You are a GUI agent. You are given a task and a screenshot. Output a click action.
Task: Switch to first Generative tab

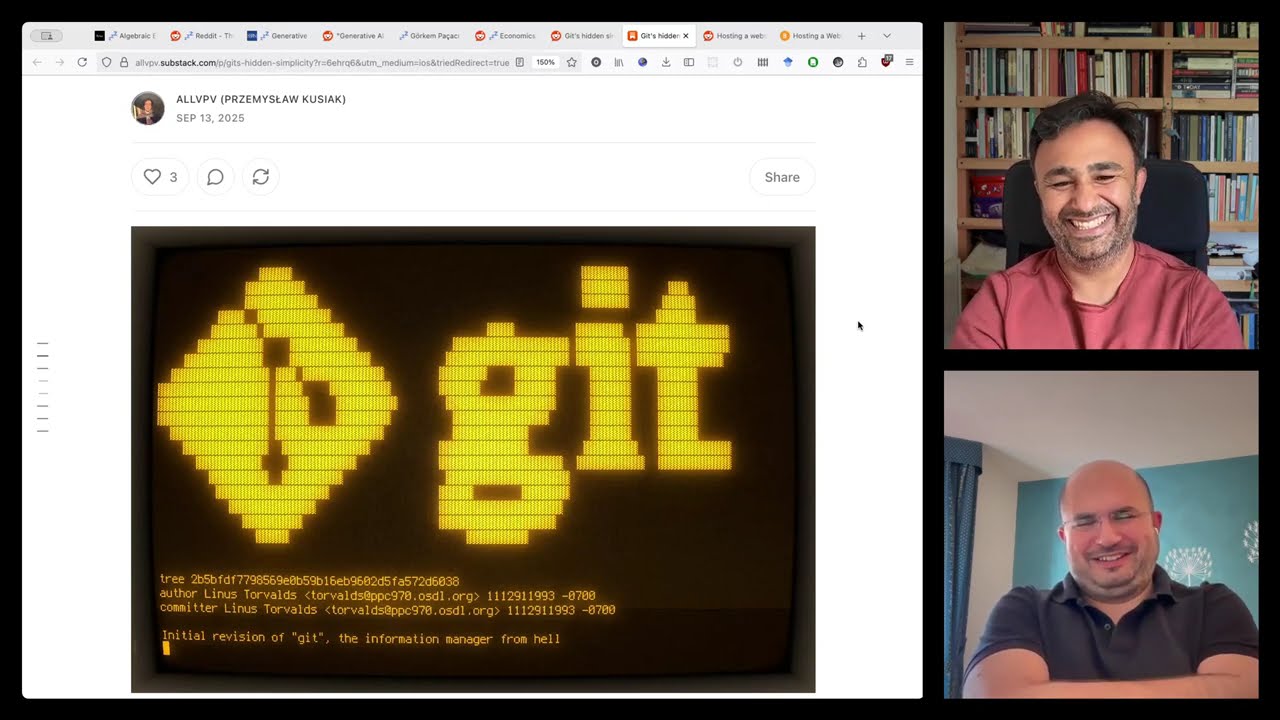click(277, 36)
